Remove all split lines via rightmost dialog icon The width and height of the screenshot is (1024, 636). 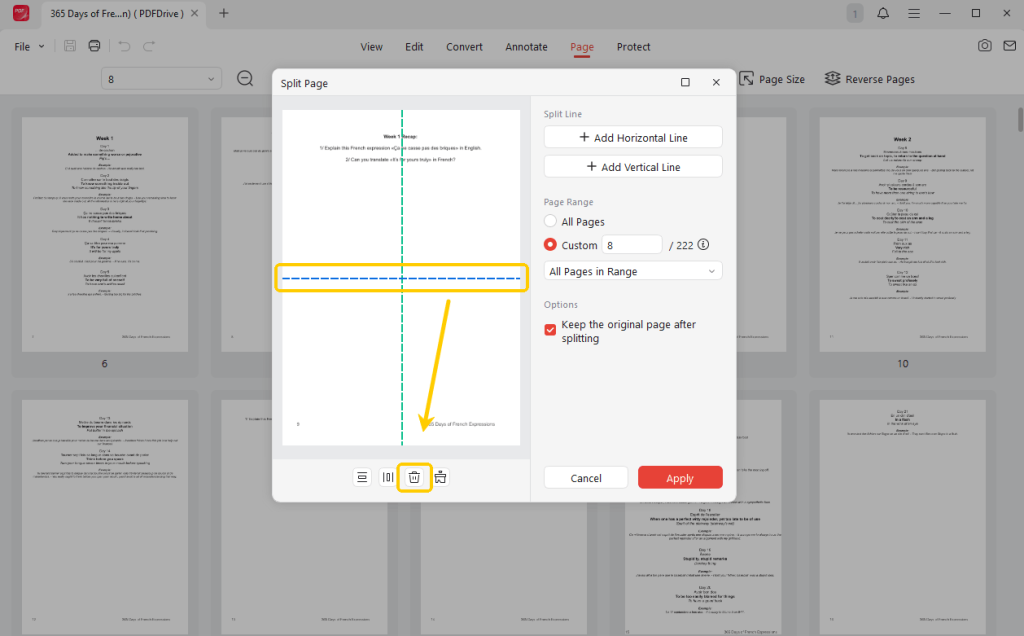pos(440,477)
